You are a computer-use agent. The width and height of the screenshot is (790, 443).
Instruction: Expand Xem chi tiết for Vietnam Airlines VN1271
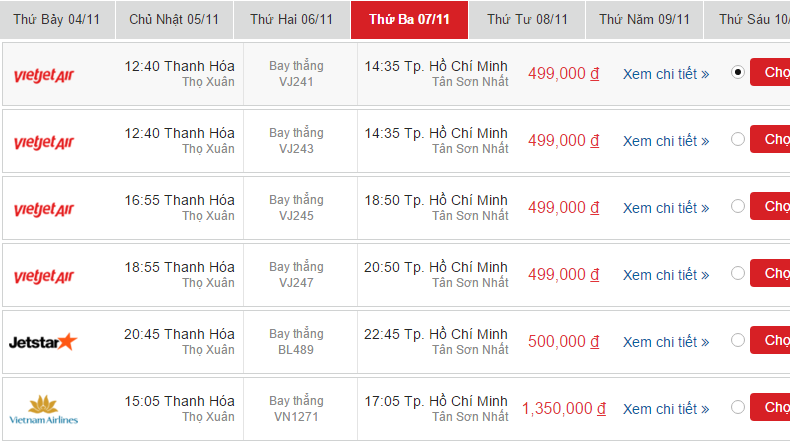pos(666,409)
